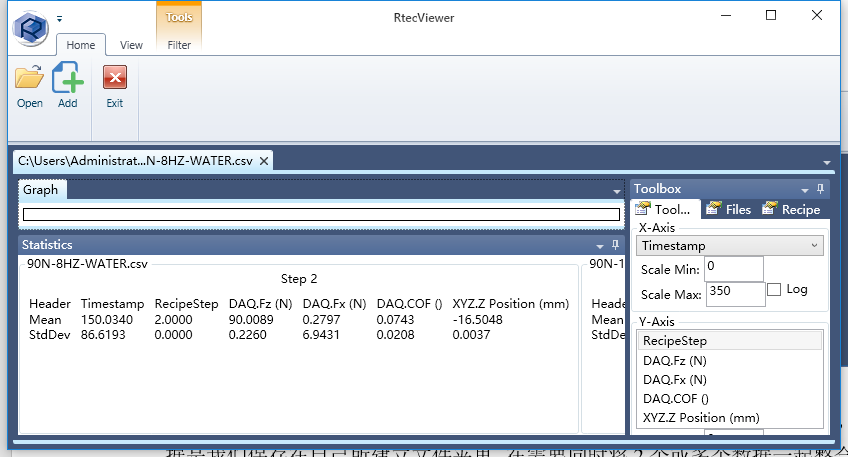848x457 pixels.
Task: Click the Open folder icon
Action: point(30,79)
